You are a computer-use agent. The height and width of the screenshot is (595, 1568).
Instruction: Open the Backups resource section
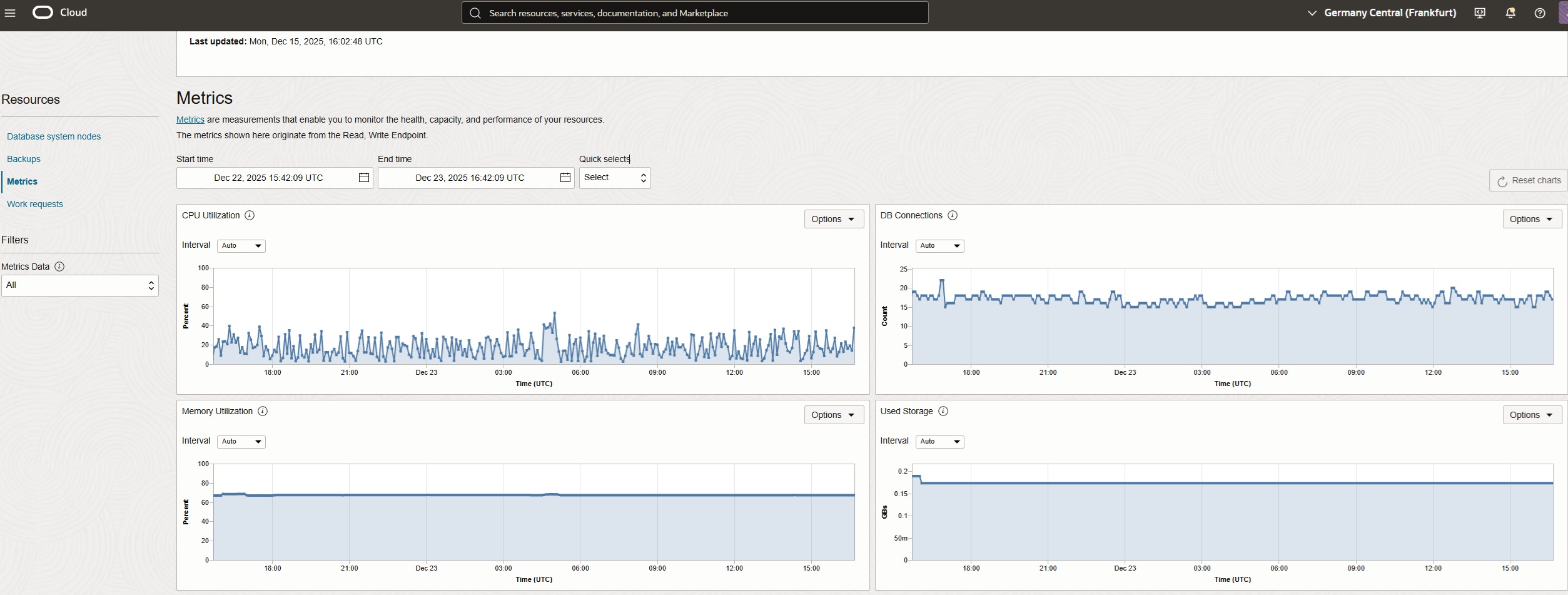pyautogui.click(x=24, y=159)
